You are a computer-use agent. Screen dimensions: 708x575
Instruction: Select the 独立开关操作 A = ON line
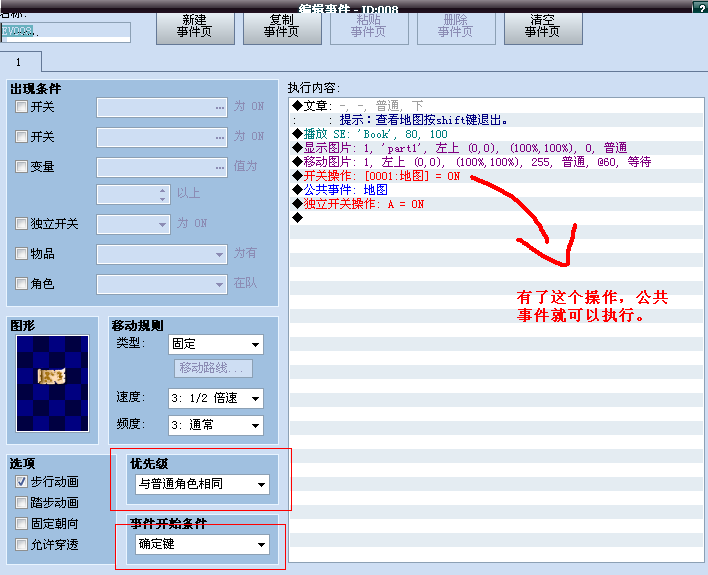(x=496, y=204)
